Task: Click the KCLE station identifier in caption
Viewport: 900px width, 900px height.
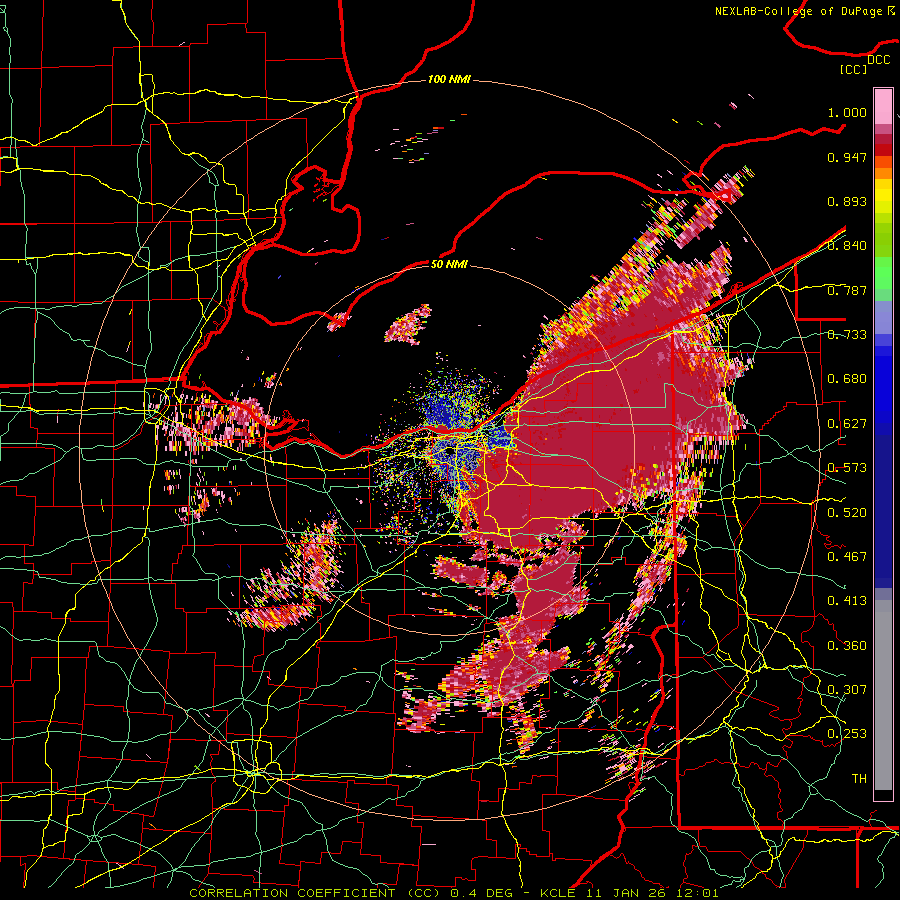Action: coord(557,893)
